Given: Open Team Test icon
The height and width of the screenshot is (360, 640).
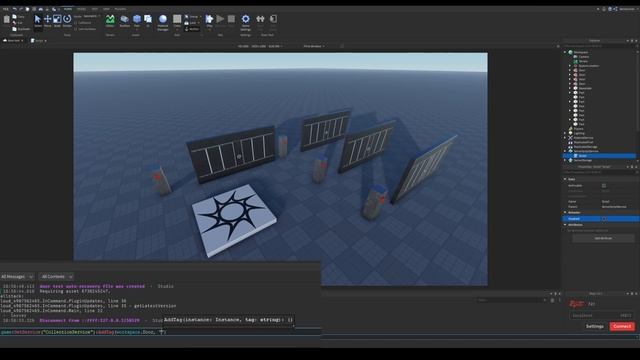Looking at the screenshot, I should (x=260, y=19).
